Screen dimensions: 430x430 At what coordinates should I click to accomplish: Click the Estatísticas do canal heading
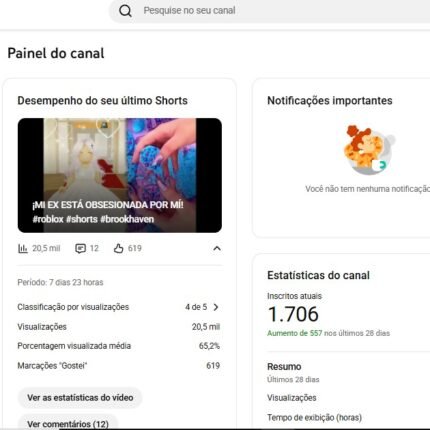tap(318, 275)
